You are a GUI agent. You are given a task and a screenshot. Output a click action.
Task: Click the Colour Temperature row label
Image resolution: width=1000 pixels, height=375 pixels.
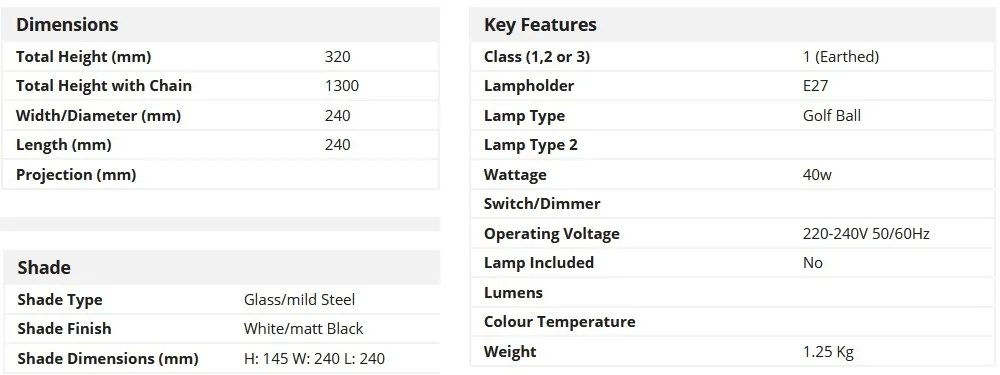pos(559,321)
